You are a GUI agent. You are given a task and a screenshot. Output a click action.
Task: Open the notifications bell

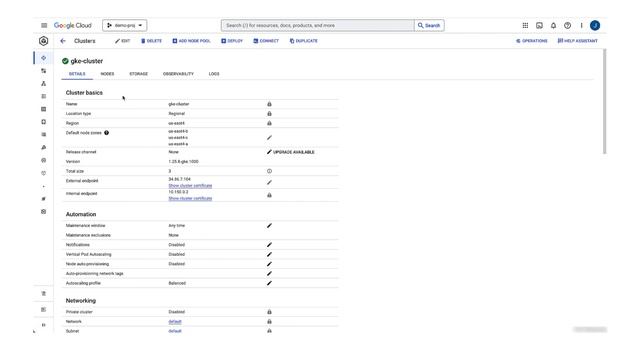tap(553, 25)
